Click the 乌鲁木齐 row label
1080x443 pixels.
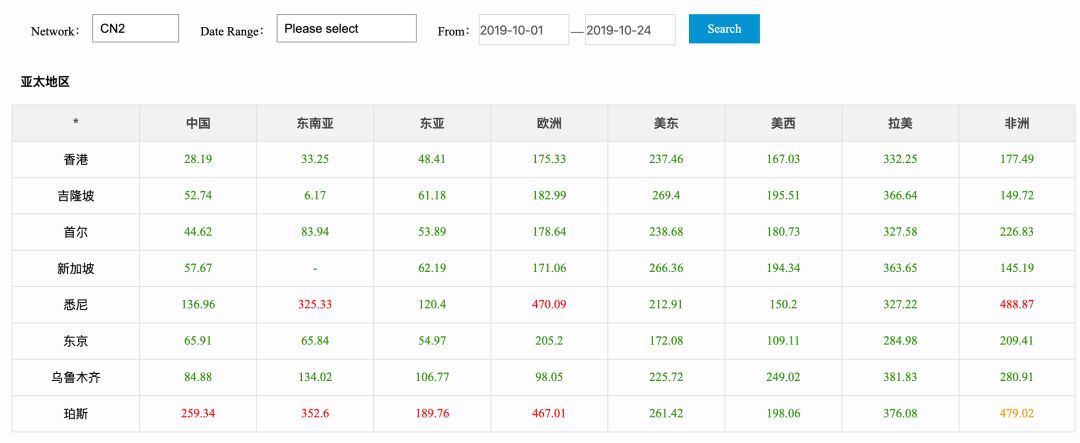(75, 378)
